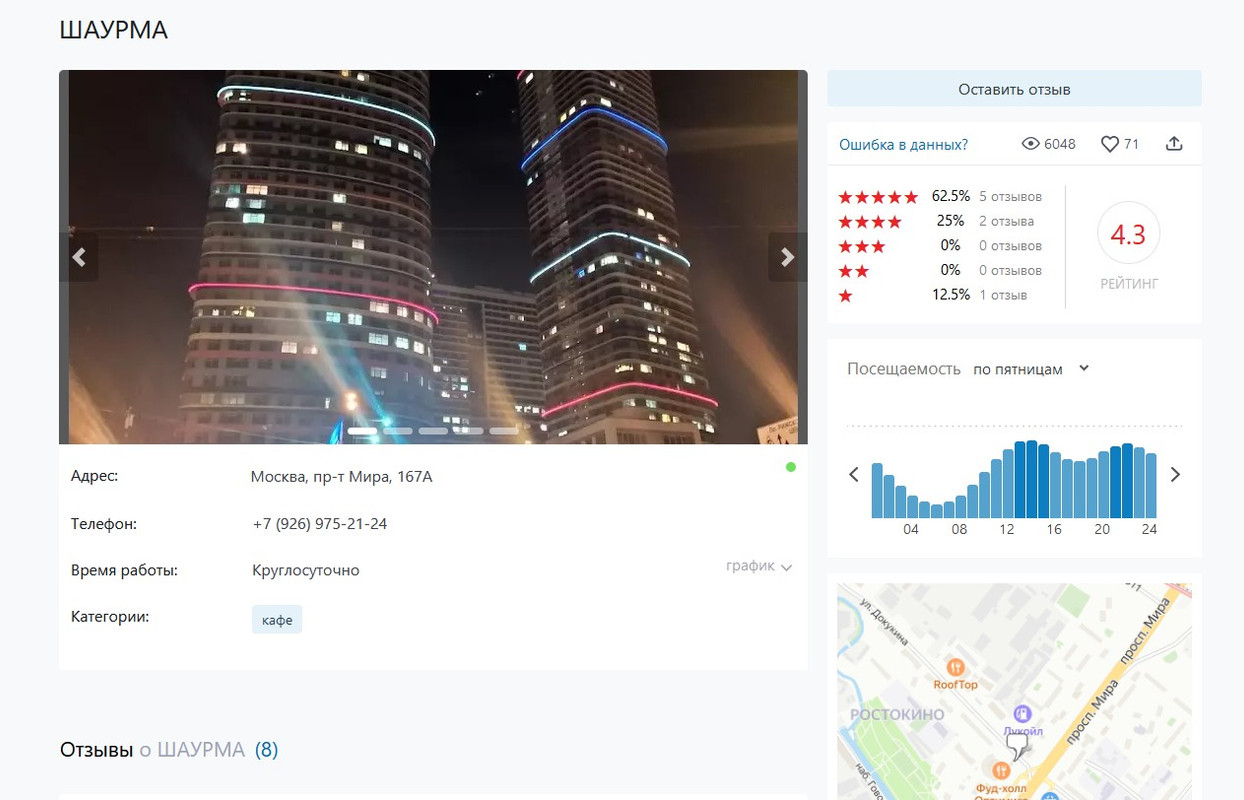Click RoofTop restaurant marker on map
The height and width of the screenshot is (800, 1244).
coord(955,667)
